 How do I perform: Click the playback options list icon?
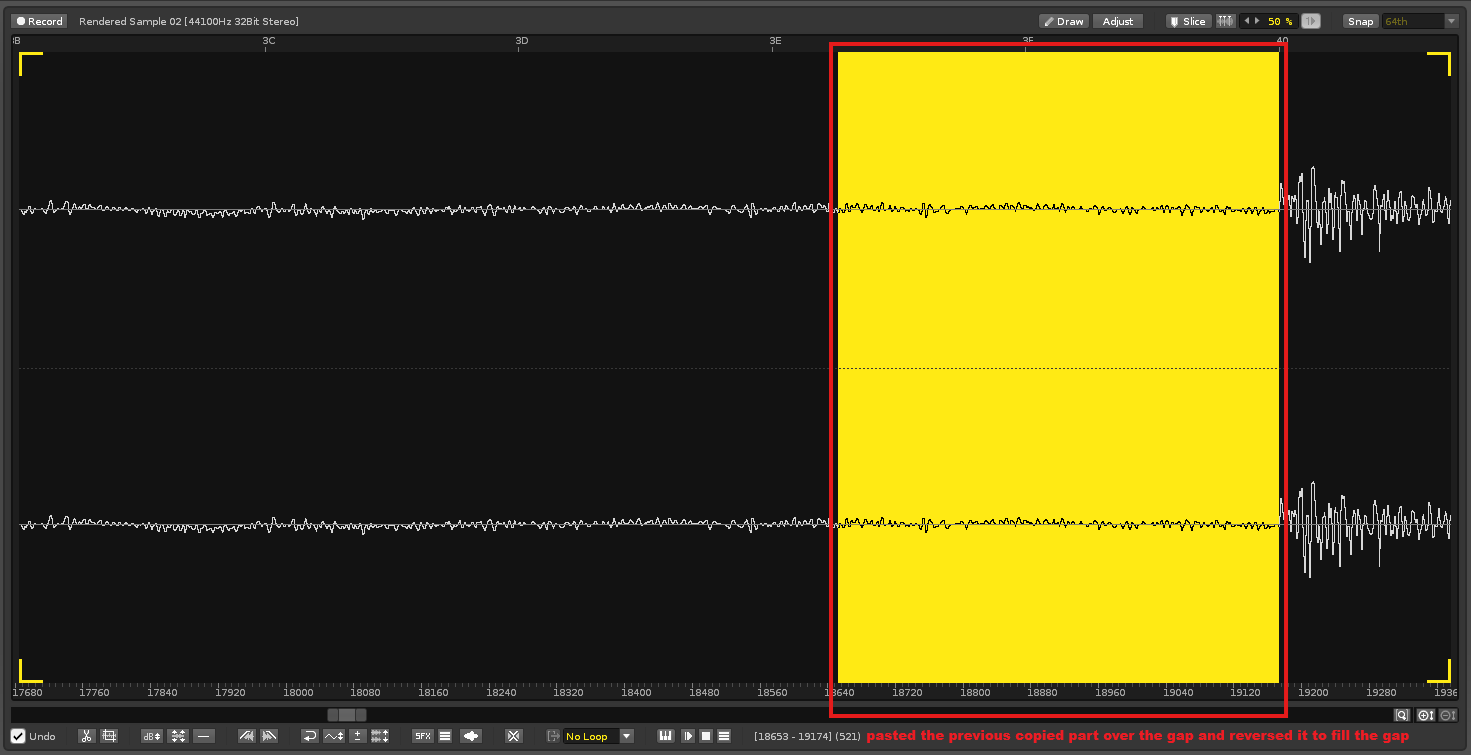tap(724, 736)
